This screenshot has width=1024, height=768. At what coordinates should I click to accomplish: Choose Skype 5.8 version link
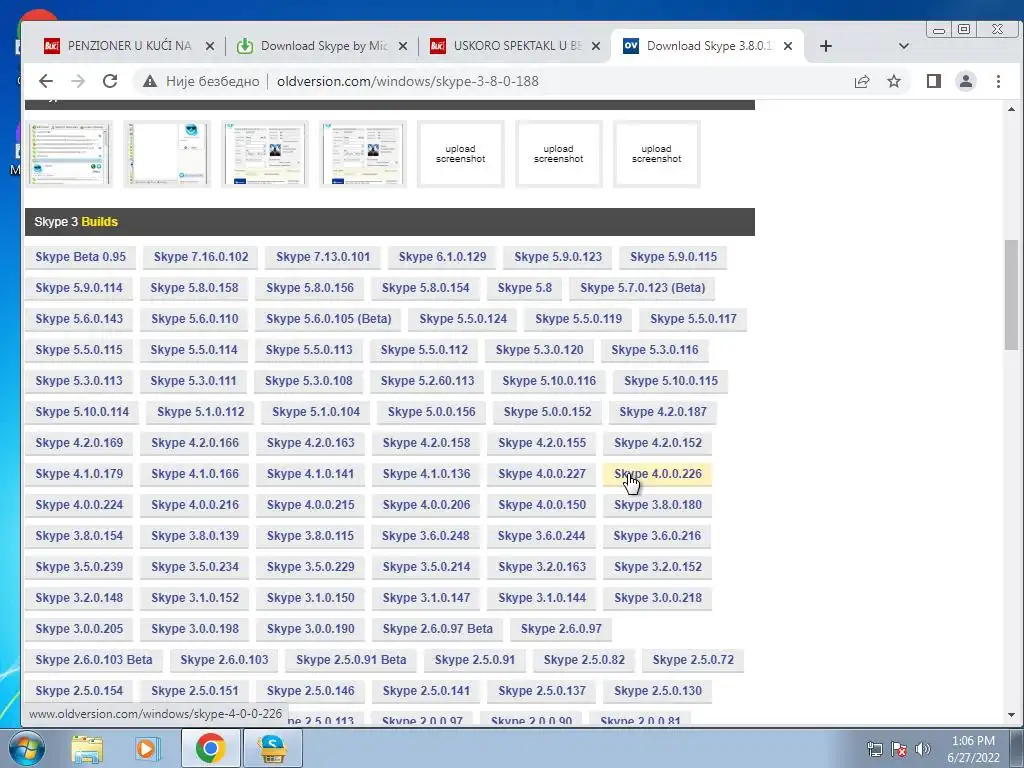click(x=524, y=287)
